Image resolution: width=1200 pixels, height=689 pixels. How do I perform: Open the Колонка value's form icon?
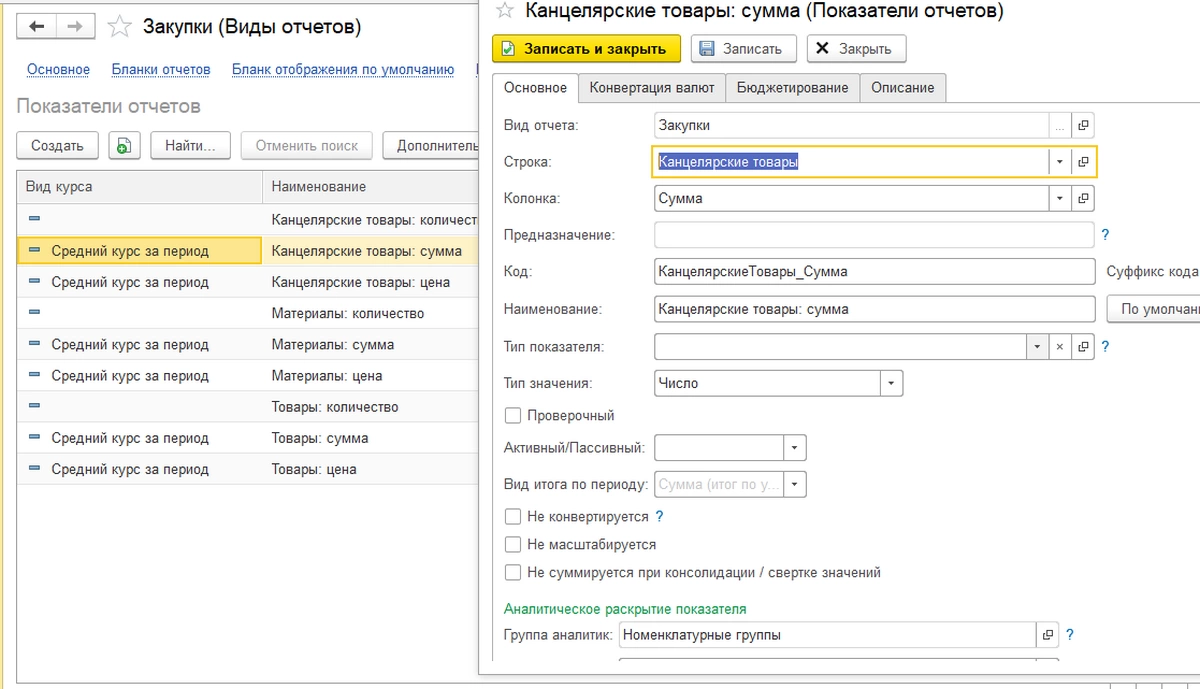pos(1083,199)
